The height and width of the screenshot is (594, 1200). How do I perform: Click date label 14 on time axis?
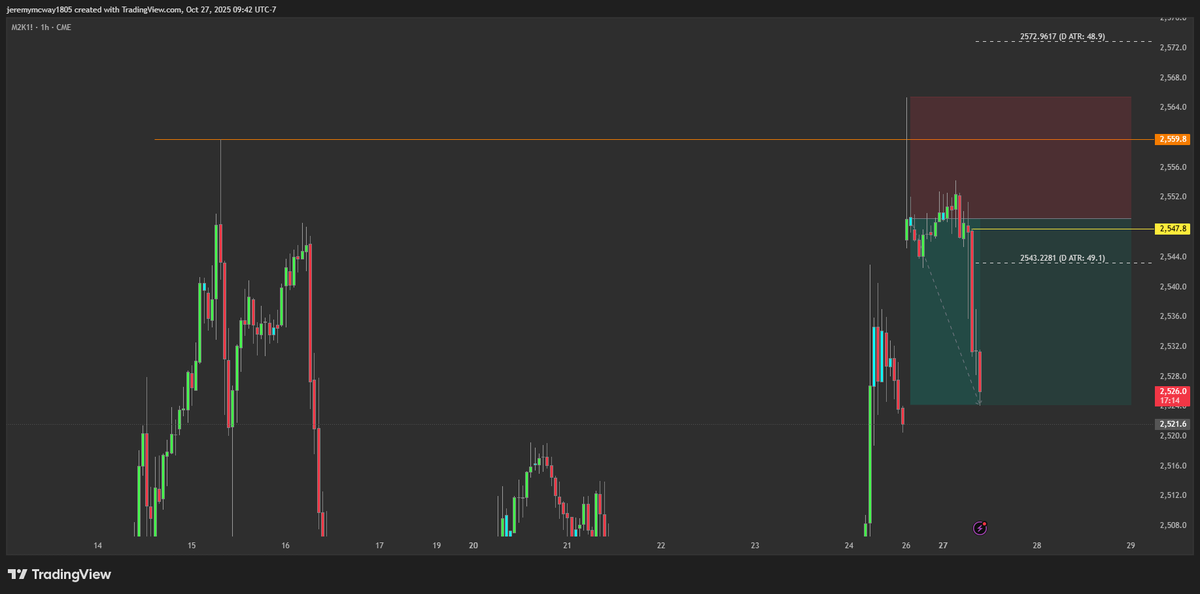pos(98,546)
